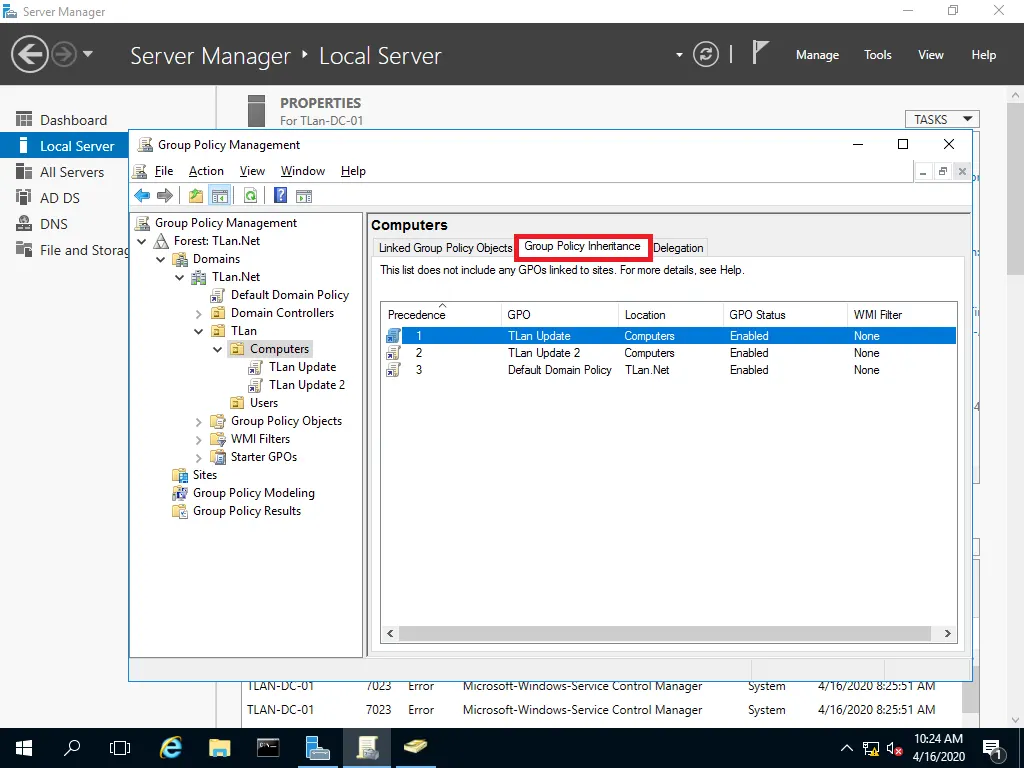This screenshot has width=1024, height=768.
Task: Click the Windows Start button
Action: (24, 748)
